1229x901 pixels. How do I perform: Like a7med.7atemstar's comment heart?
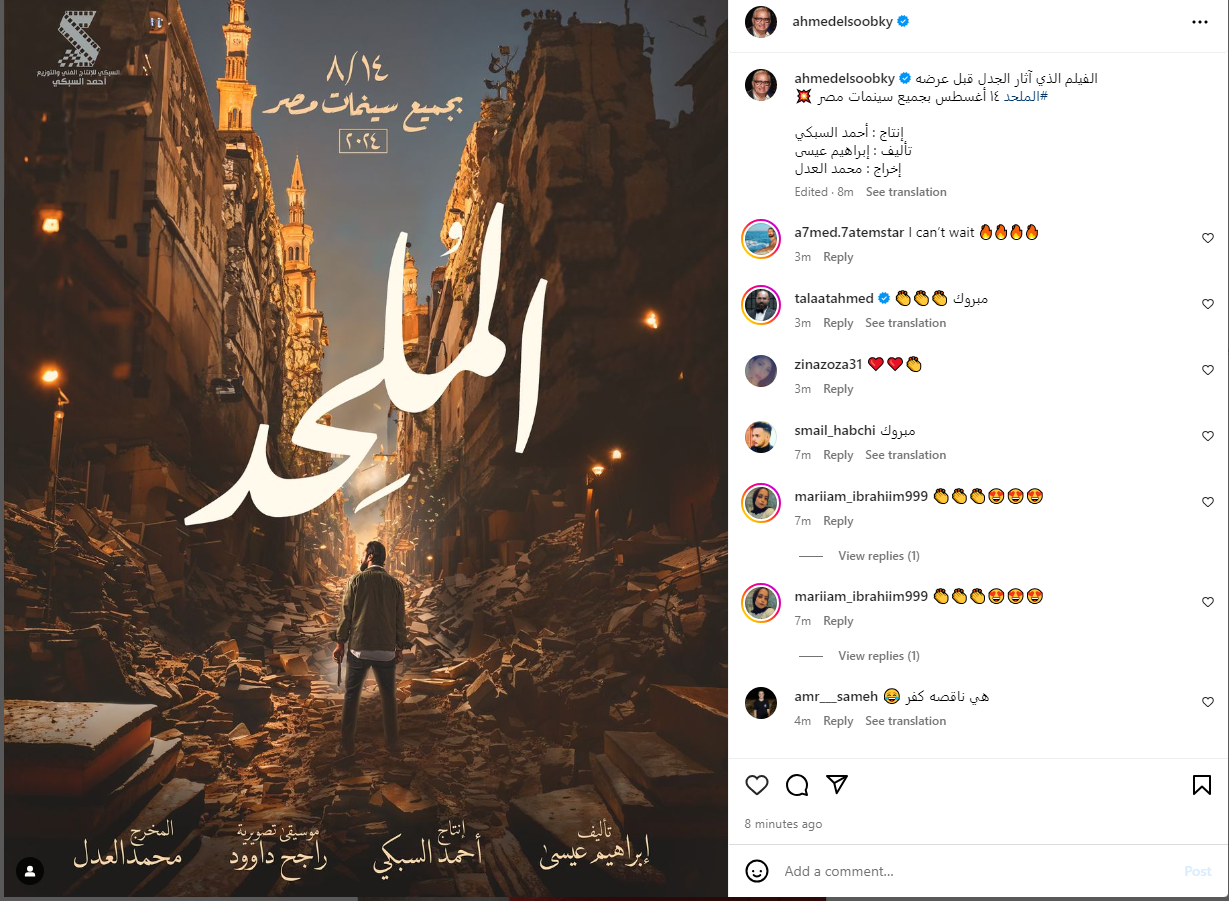pos(1207,238)
